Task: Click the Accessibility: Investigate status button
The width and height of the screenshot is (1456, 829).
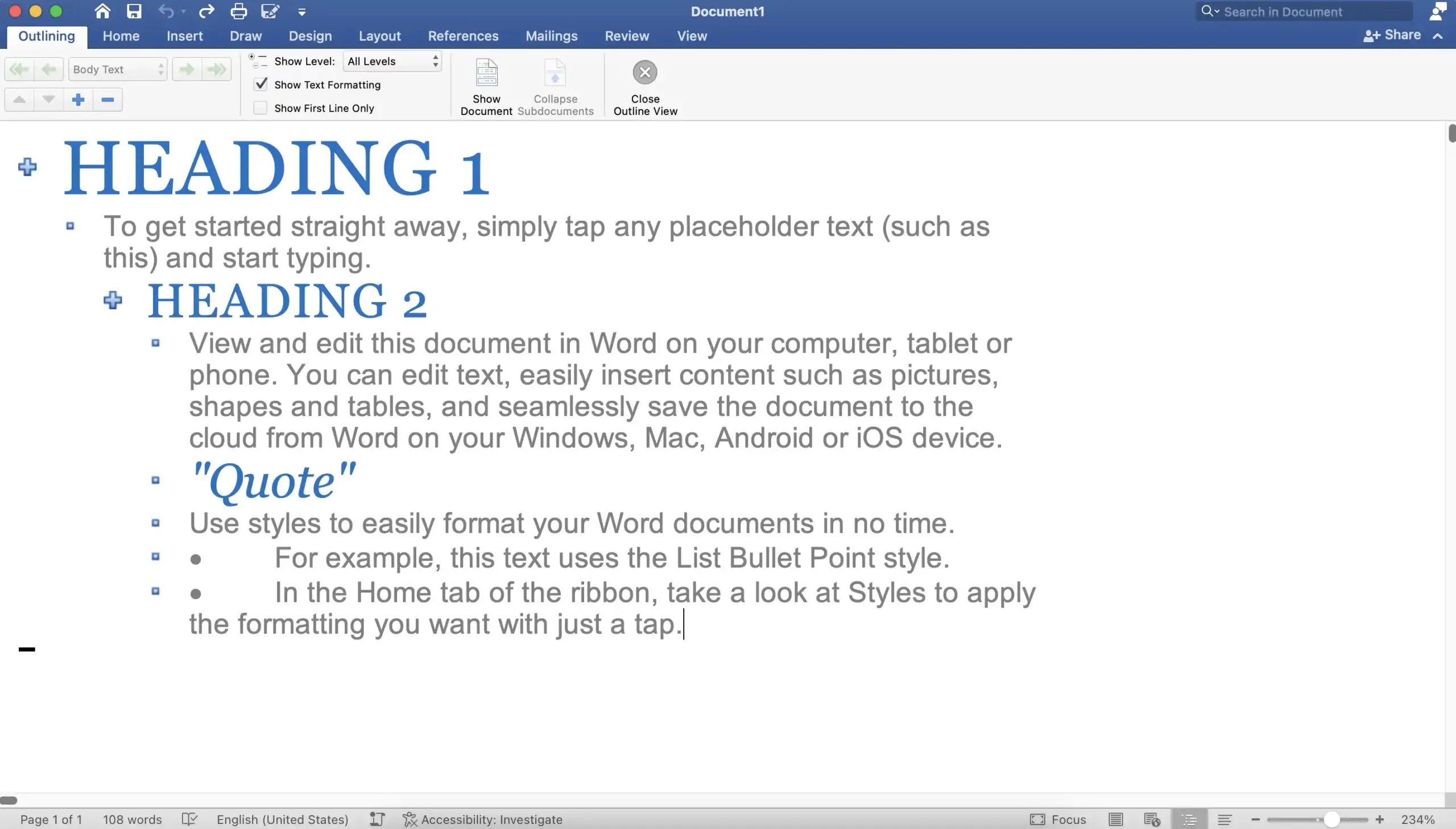Action: tap(482, 819)
